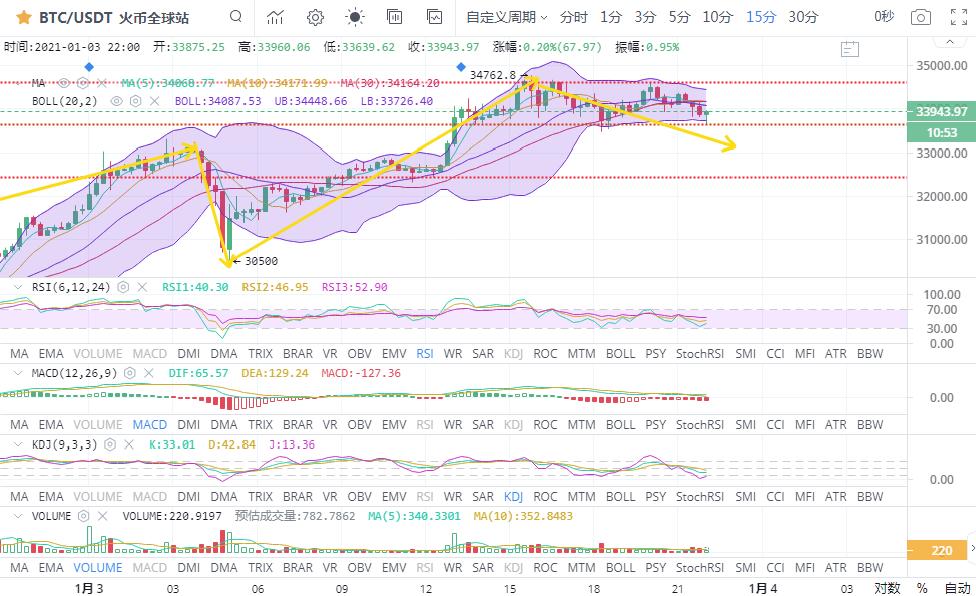Select StochRSI in the RSI pane indicator row
Image resolution: width=976 pixels, height=596 pixels.
pos(700,353)
